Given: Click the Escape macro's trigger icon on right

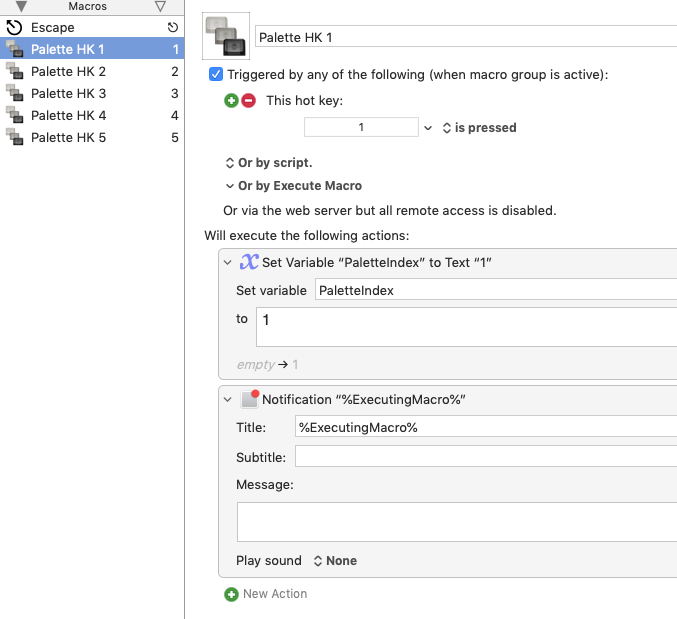Looking at the screenshot, I should [x=172, y=28].
